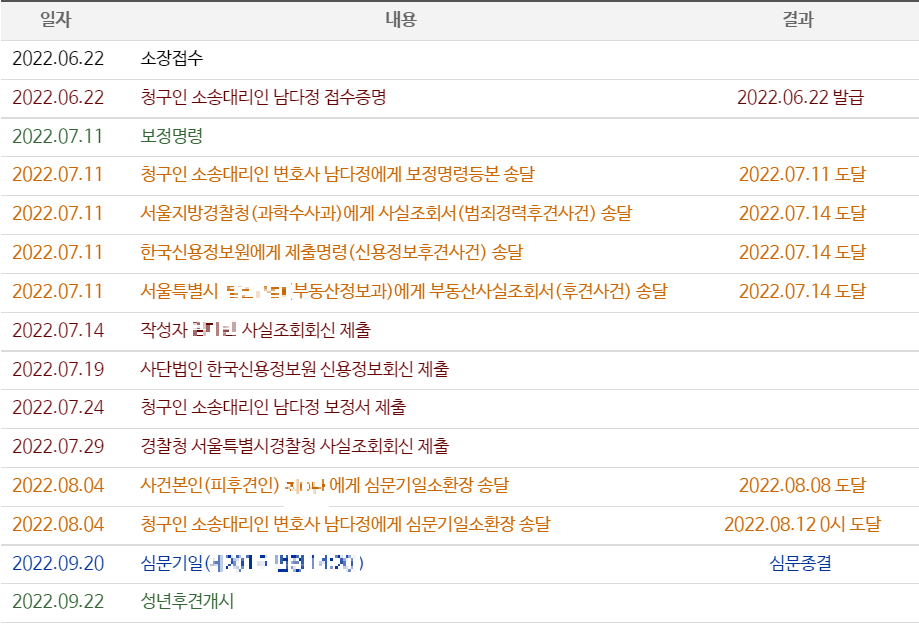Viewport: 919px width, 626px height.
Task: Select the 보정명령 row text
Action: (172, 136)
